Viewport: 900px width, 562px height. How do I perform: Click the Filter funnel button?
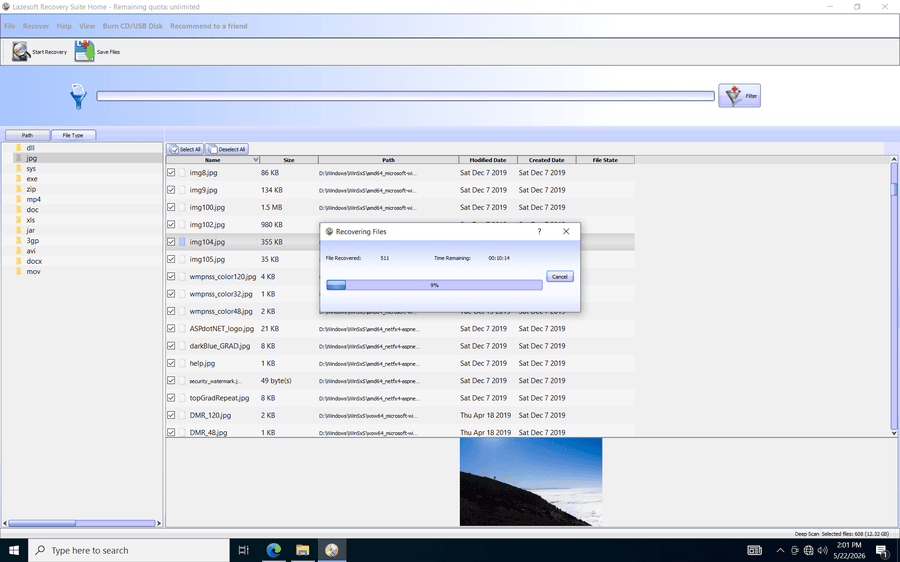[x=739, y=96]
